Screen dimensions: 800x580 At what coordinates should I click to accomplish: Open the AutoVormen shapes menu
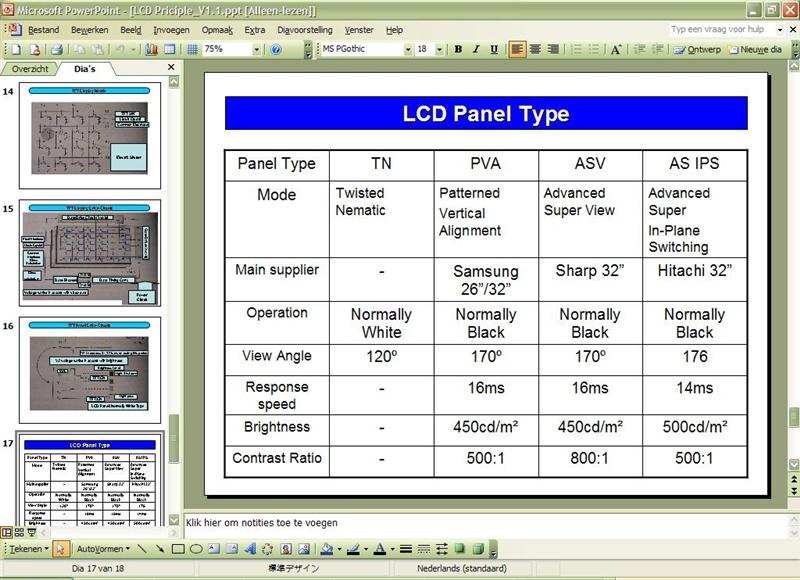104,549
